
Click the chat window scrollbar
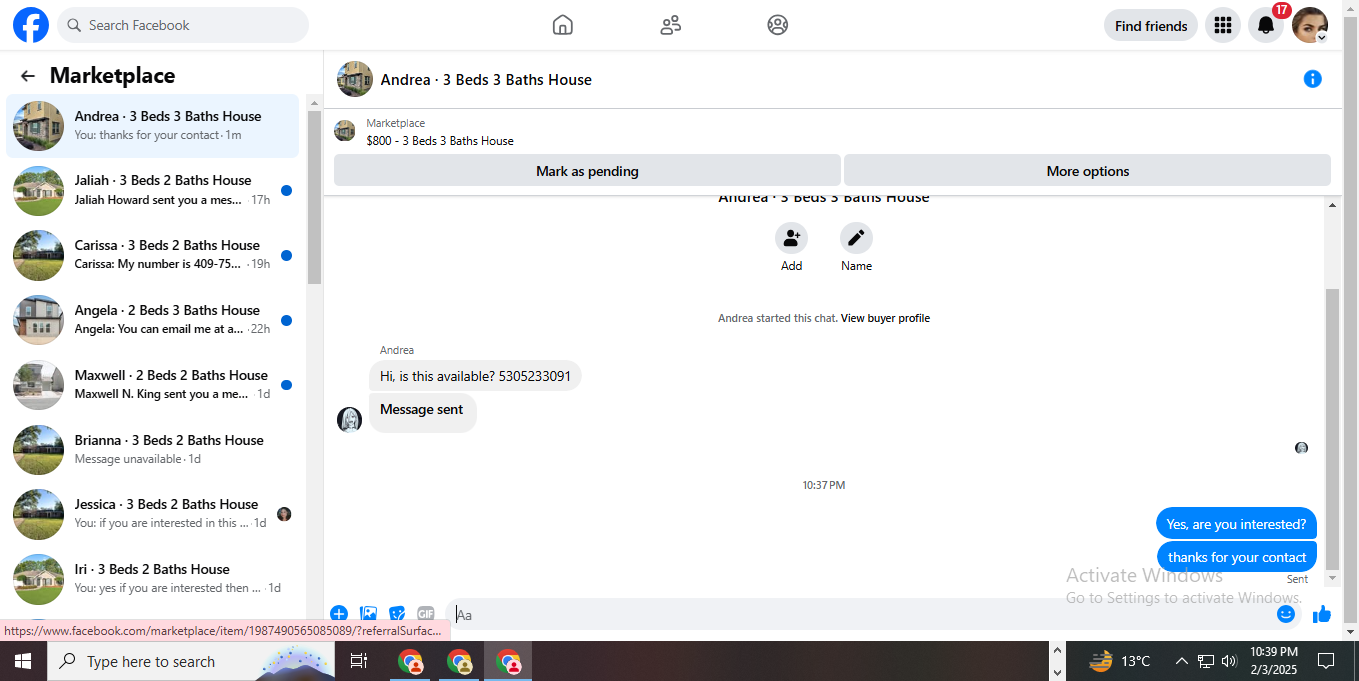tap(1331, 430)
